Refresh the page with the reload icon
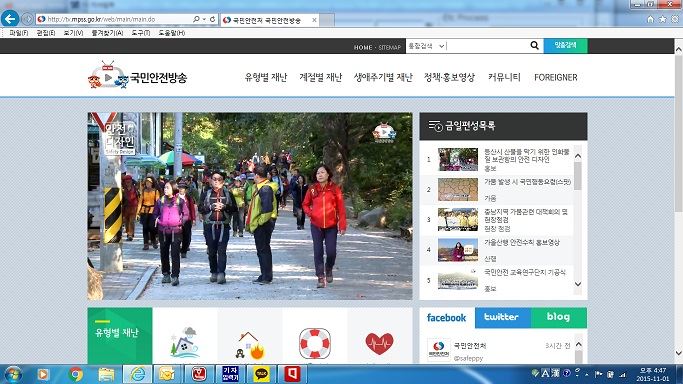The image size is (683, 384). [213, 19]
